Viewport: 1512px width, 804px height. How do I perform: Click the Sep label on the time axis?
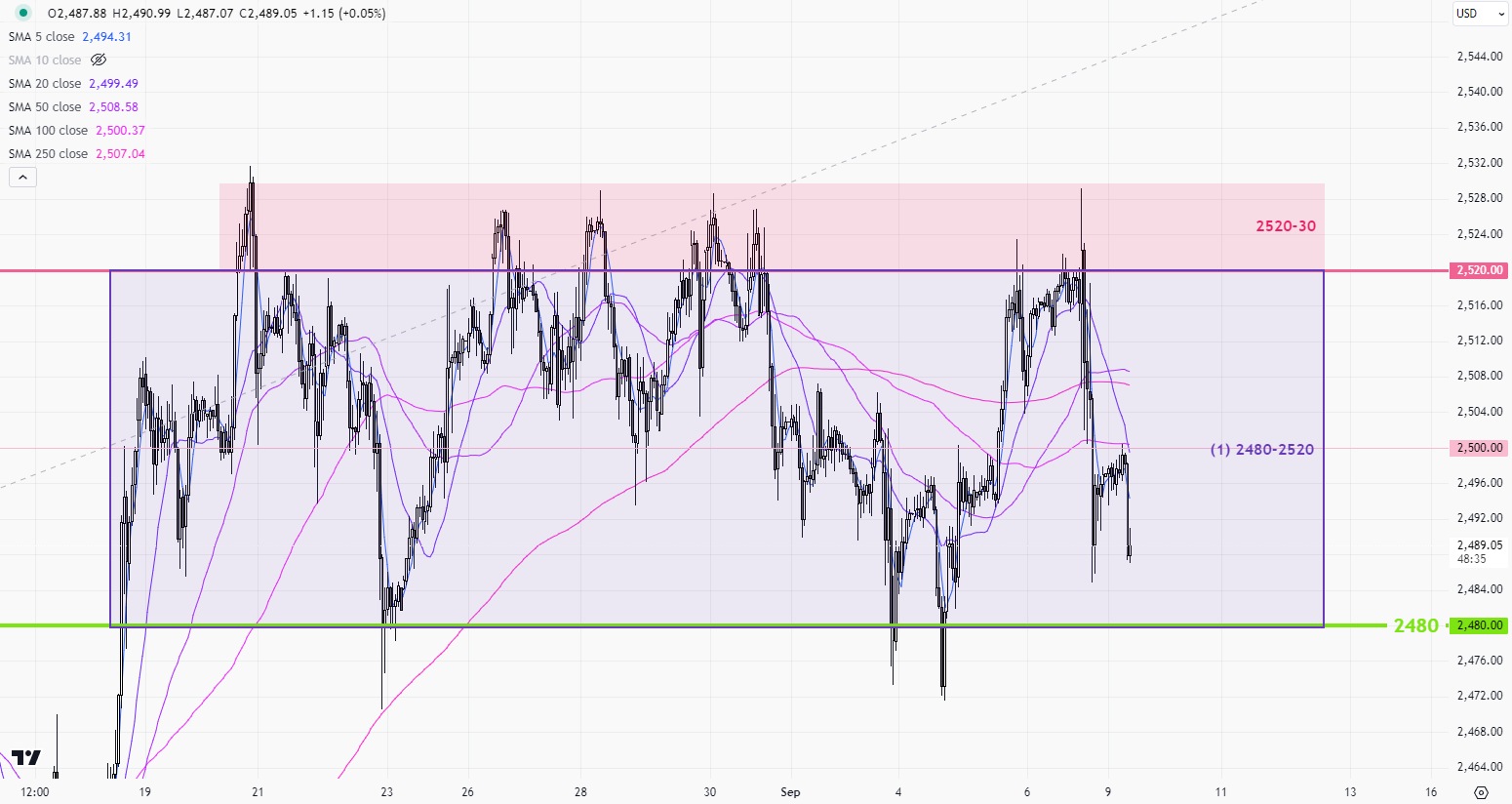coord(790,792)
